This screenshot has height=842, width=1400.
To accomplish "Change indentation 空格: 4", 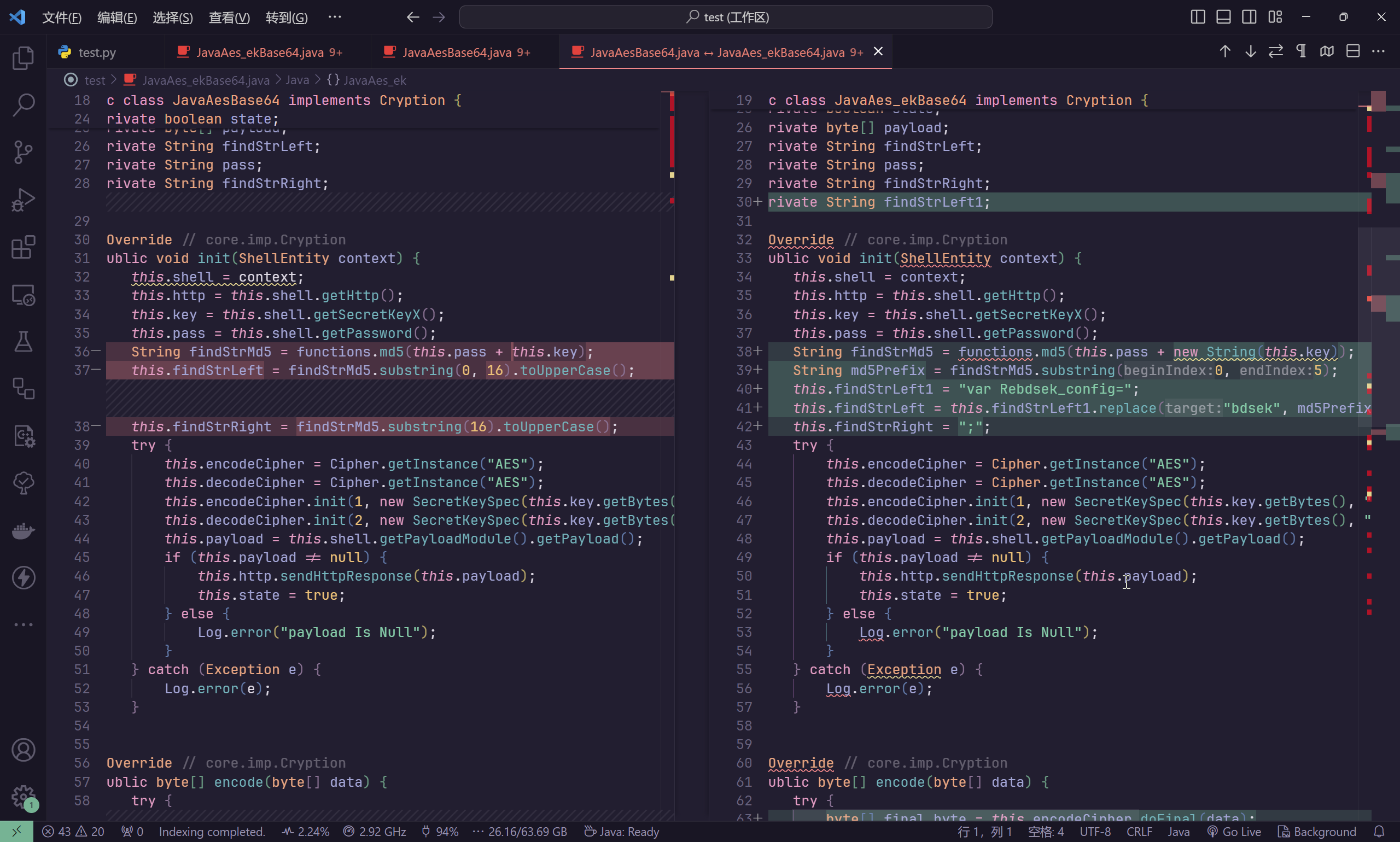I will point(1046,831).
